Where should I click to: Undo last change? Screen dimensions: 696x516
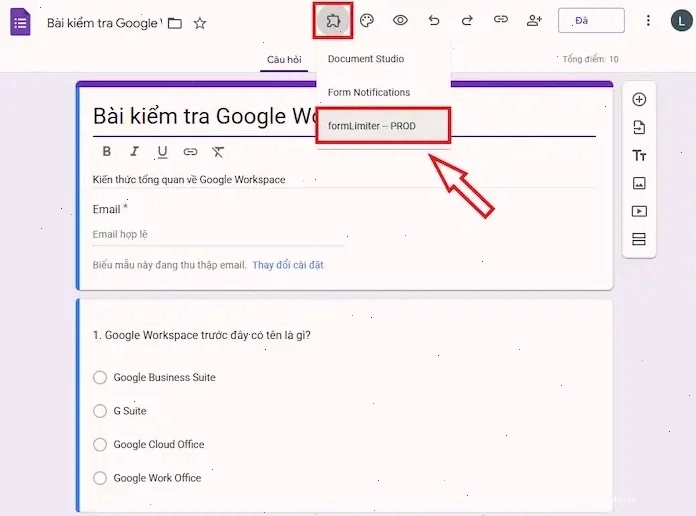434,20
